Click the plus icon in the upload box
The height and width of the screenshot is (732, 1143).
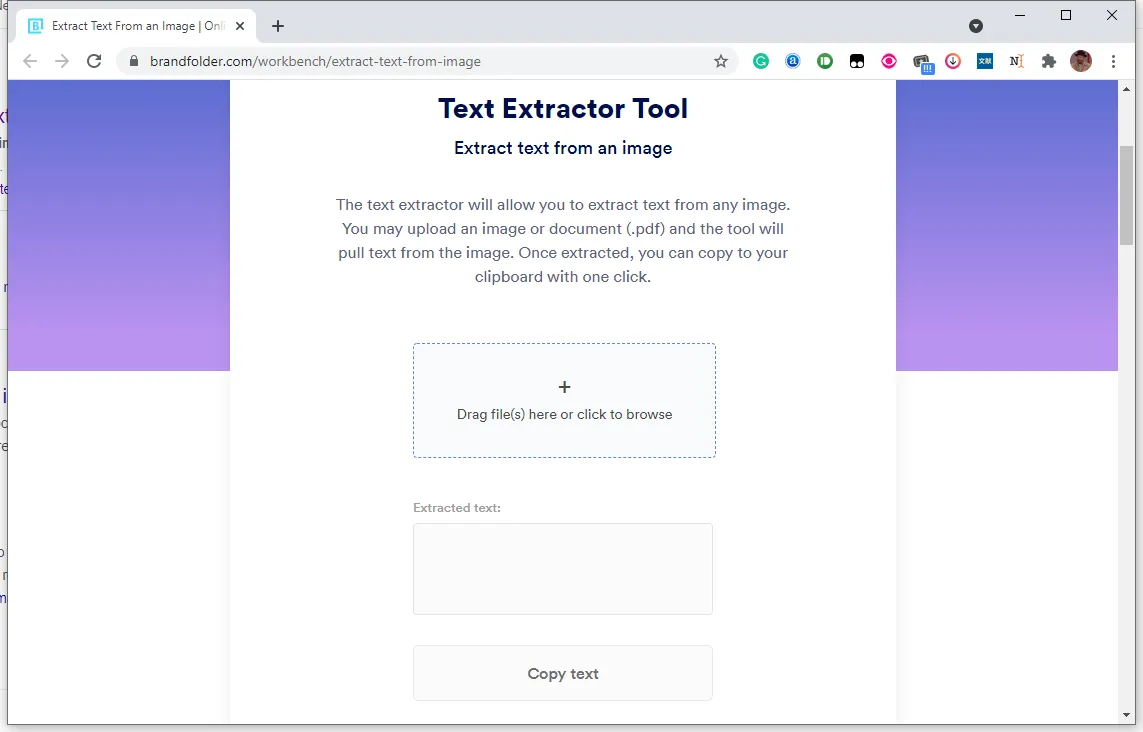click(x=564, y=387)
